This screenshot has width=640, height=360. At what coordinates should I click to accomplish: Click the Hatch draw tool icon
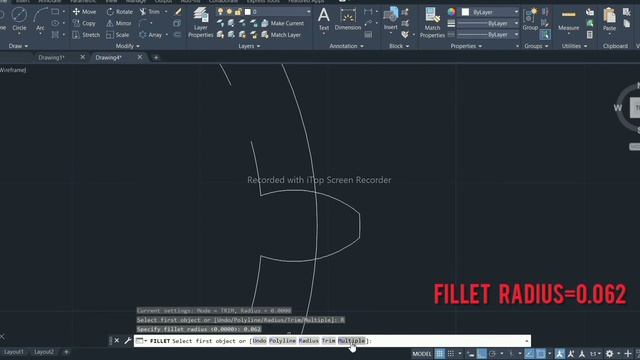pos(55,35)
